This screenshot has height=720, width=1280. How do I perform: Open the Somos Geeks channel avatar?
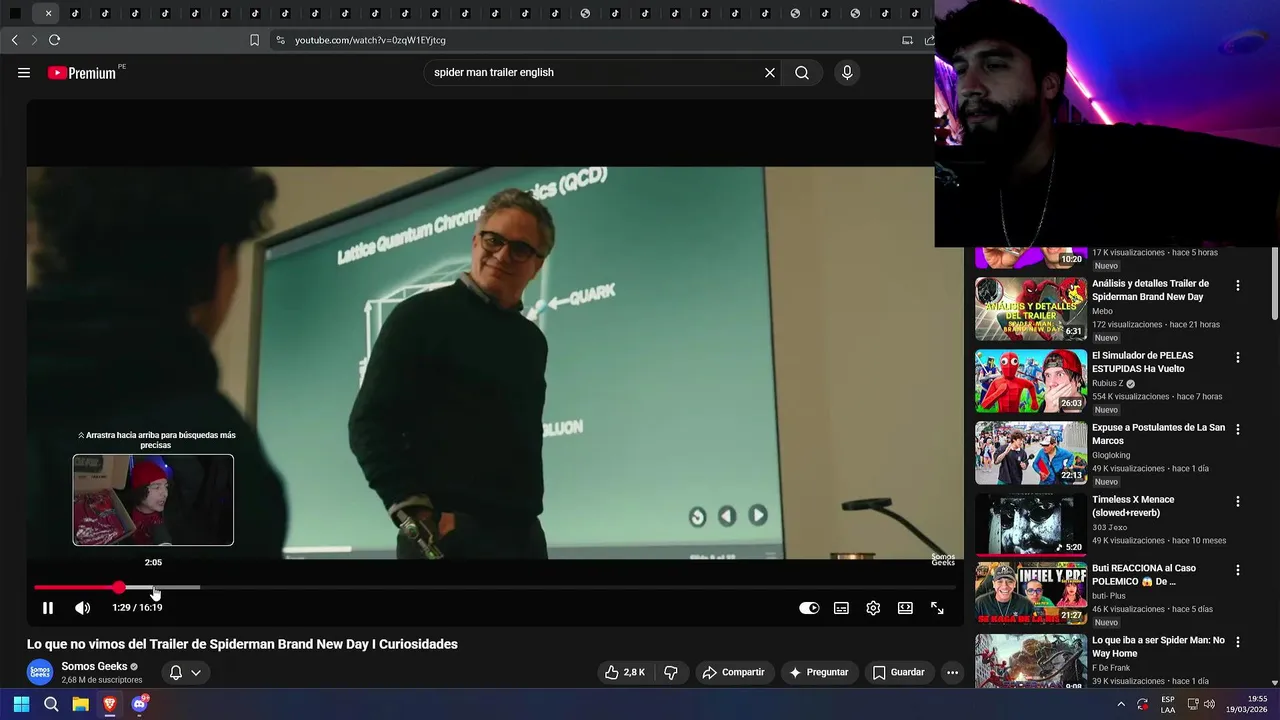(x=40, y=672)
